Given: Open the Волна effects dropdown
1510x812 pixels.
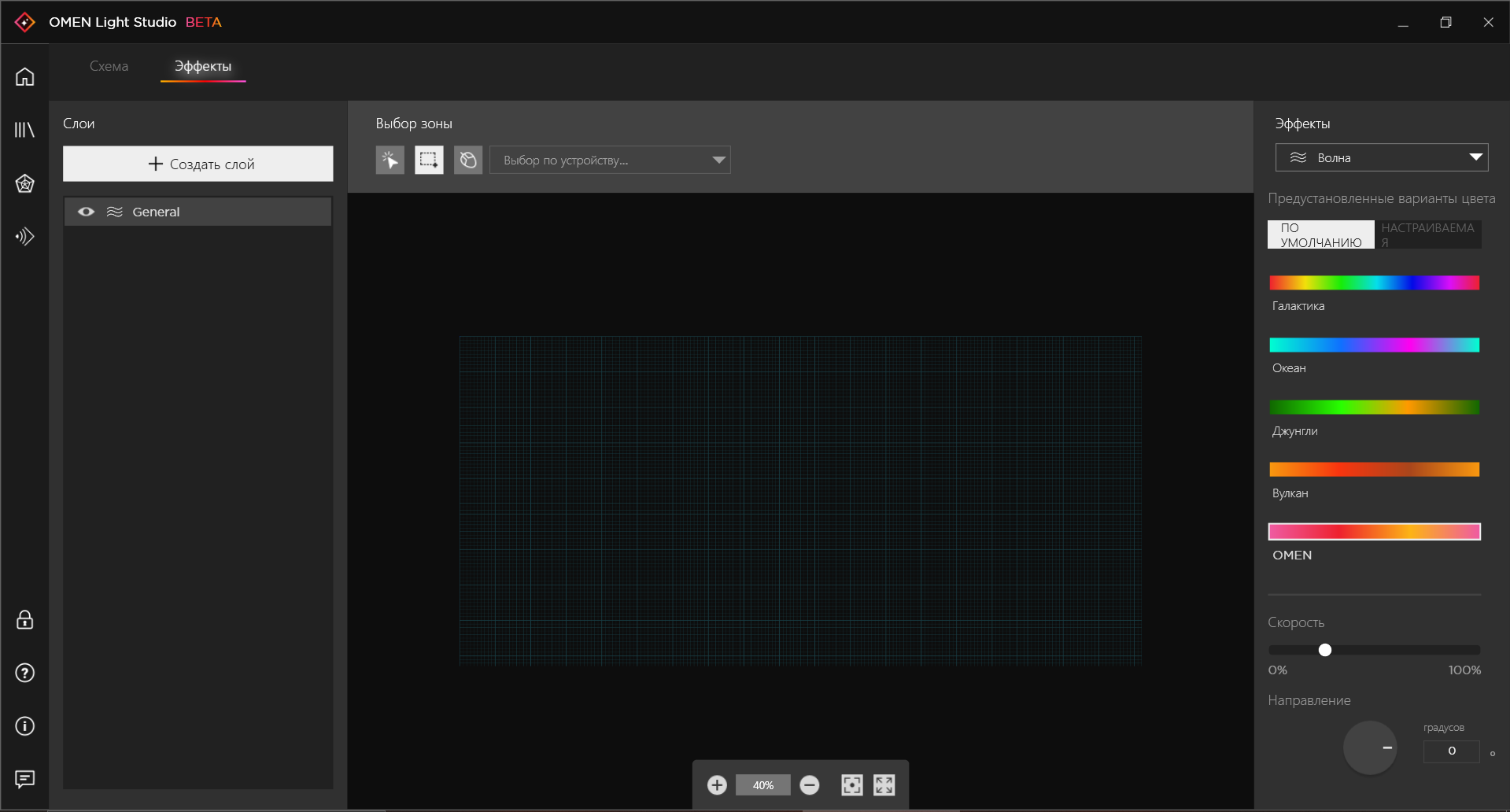Looking at the screenshot, I should coord(1382,157).
